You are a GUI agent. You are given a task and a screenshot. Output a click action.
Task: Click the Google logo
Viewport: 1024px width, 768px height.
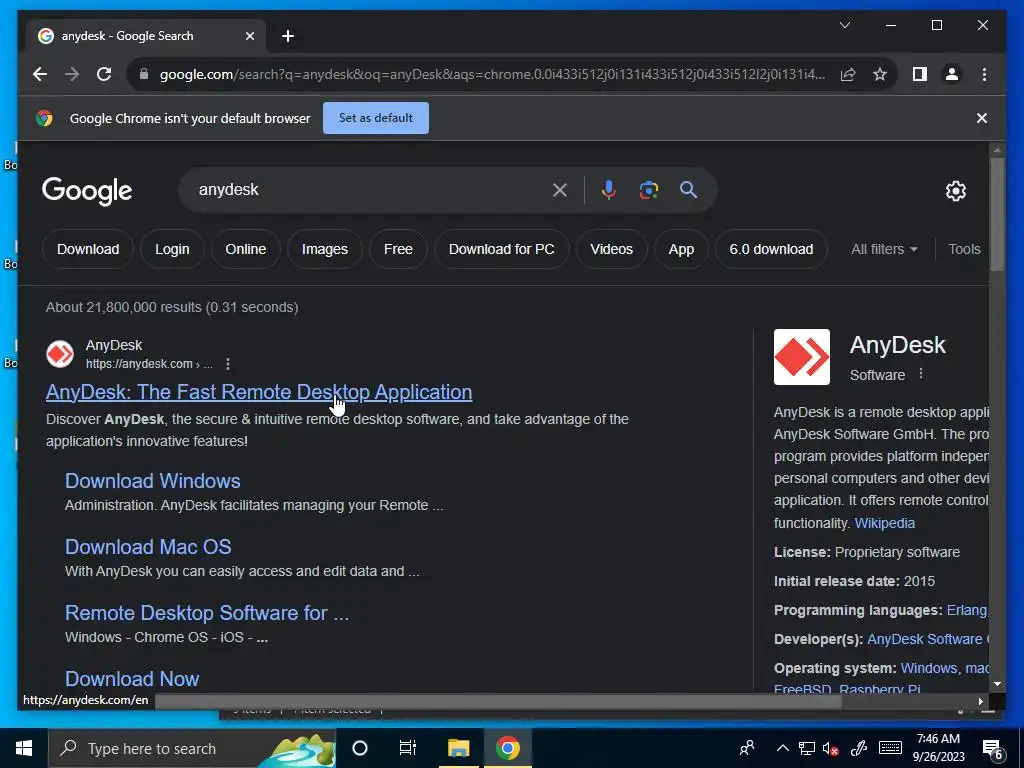tap(87, 191)
